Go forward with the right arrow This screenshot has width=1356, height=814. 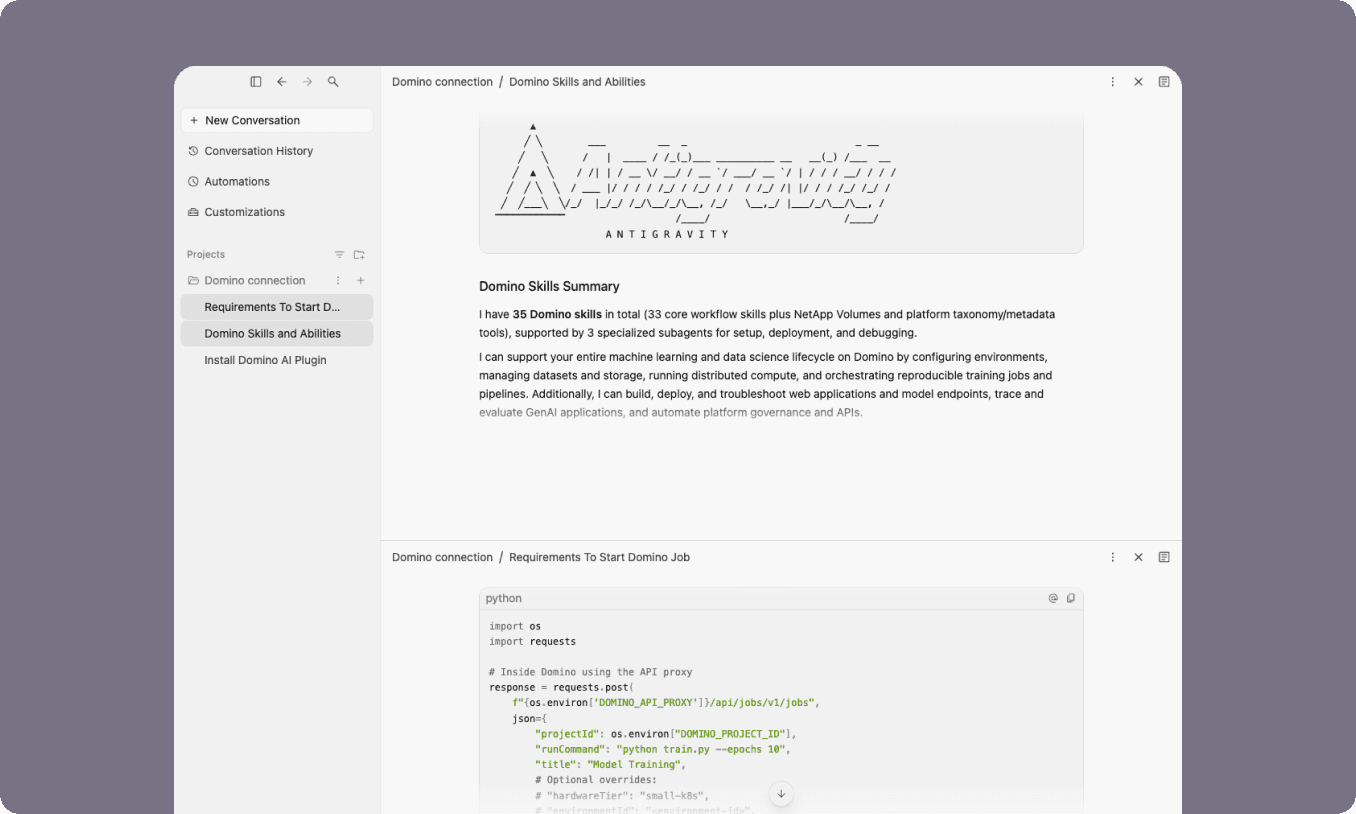(x=308, y=82)
